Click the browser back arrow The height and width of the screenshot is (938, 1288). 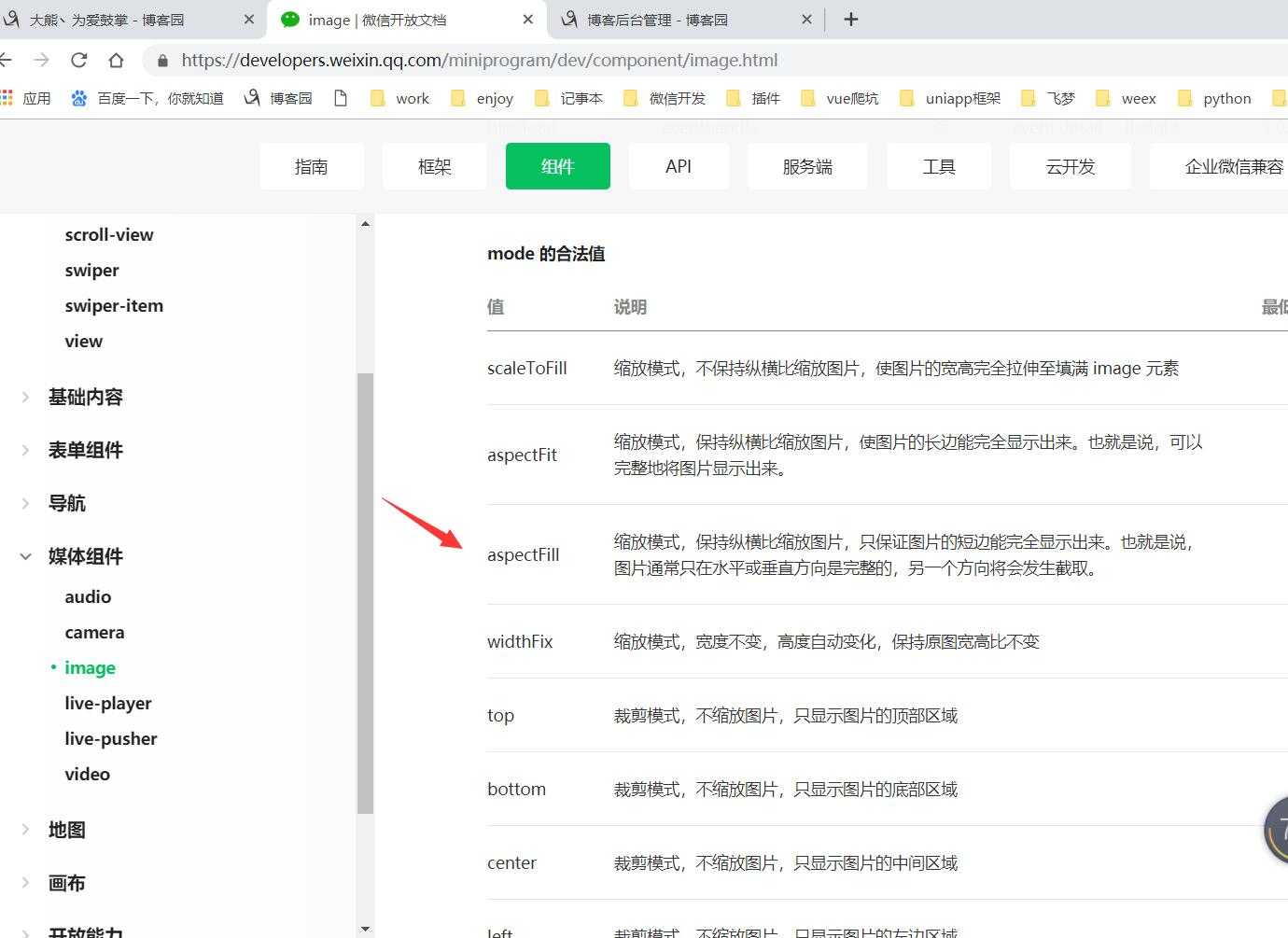click(x=6, y=60)
